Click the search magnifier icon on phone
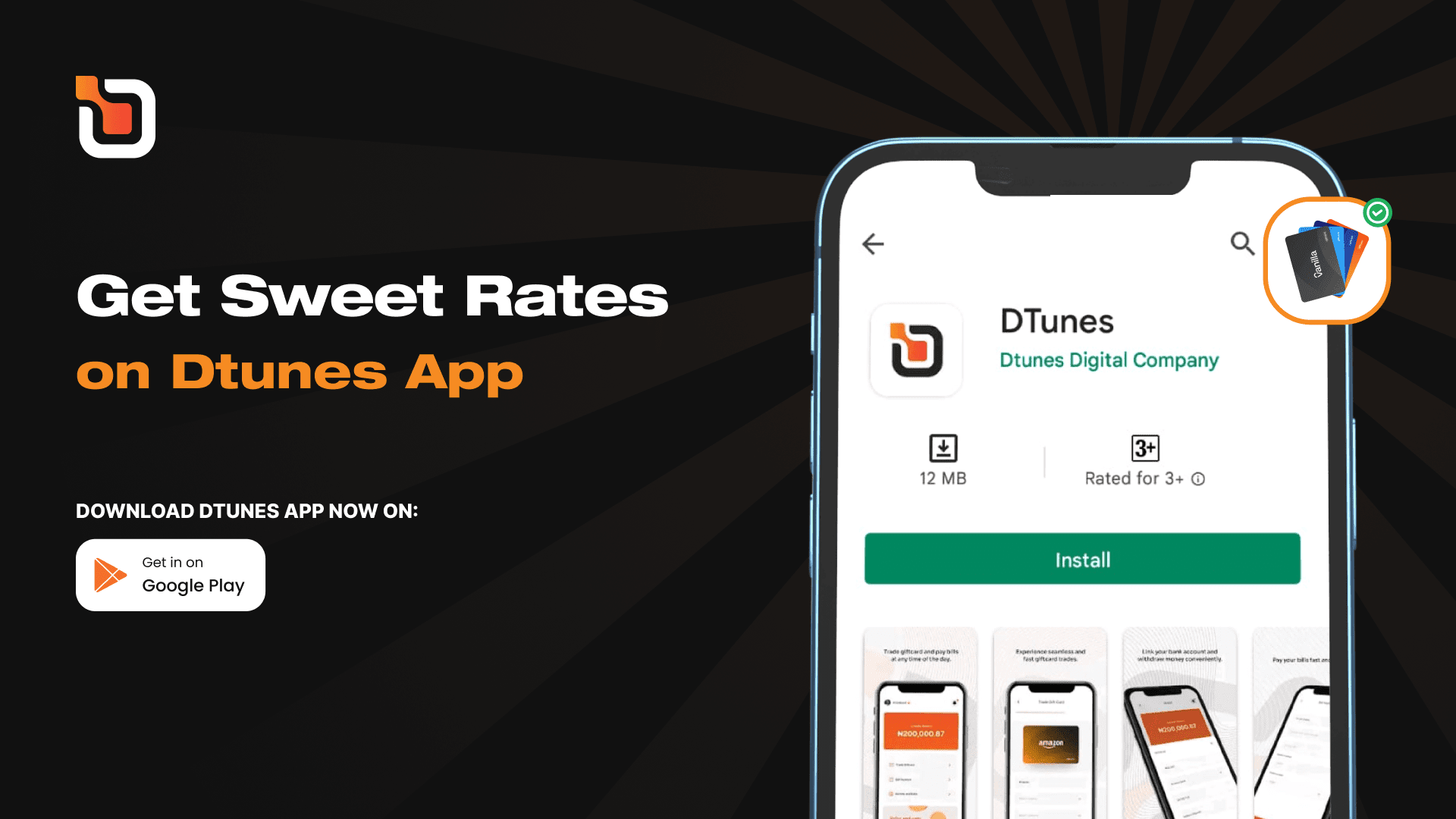Screen dimensions: 1456x819 [1239, 243]
